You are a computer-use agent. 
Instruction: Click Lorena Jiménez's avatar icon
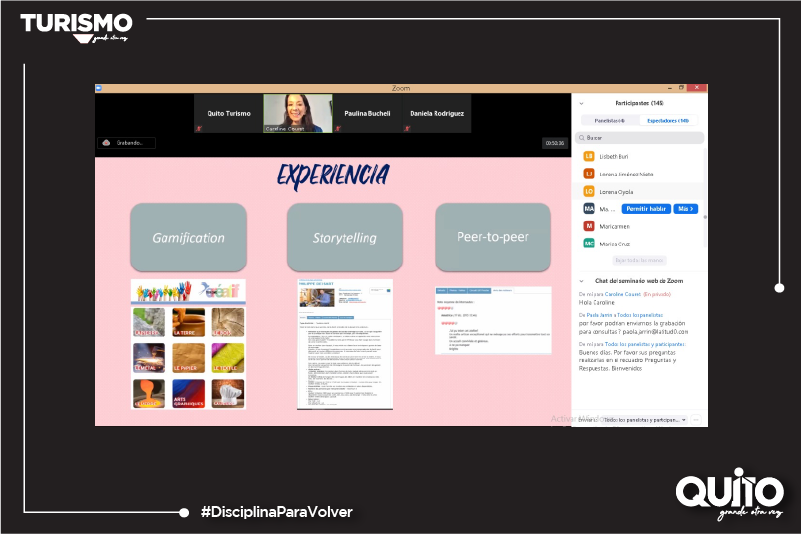point(589,173)
